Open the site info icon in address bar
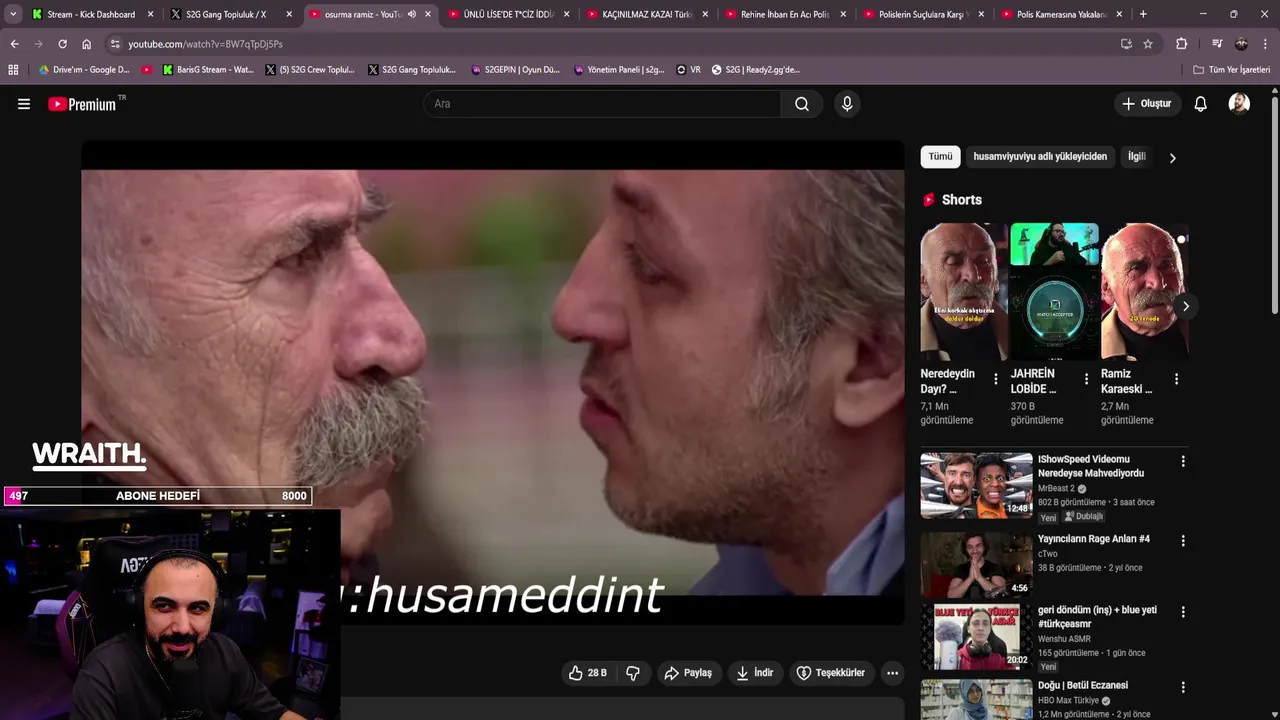The height and width of the screenshot is (720, 1280). (115, 44)
